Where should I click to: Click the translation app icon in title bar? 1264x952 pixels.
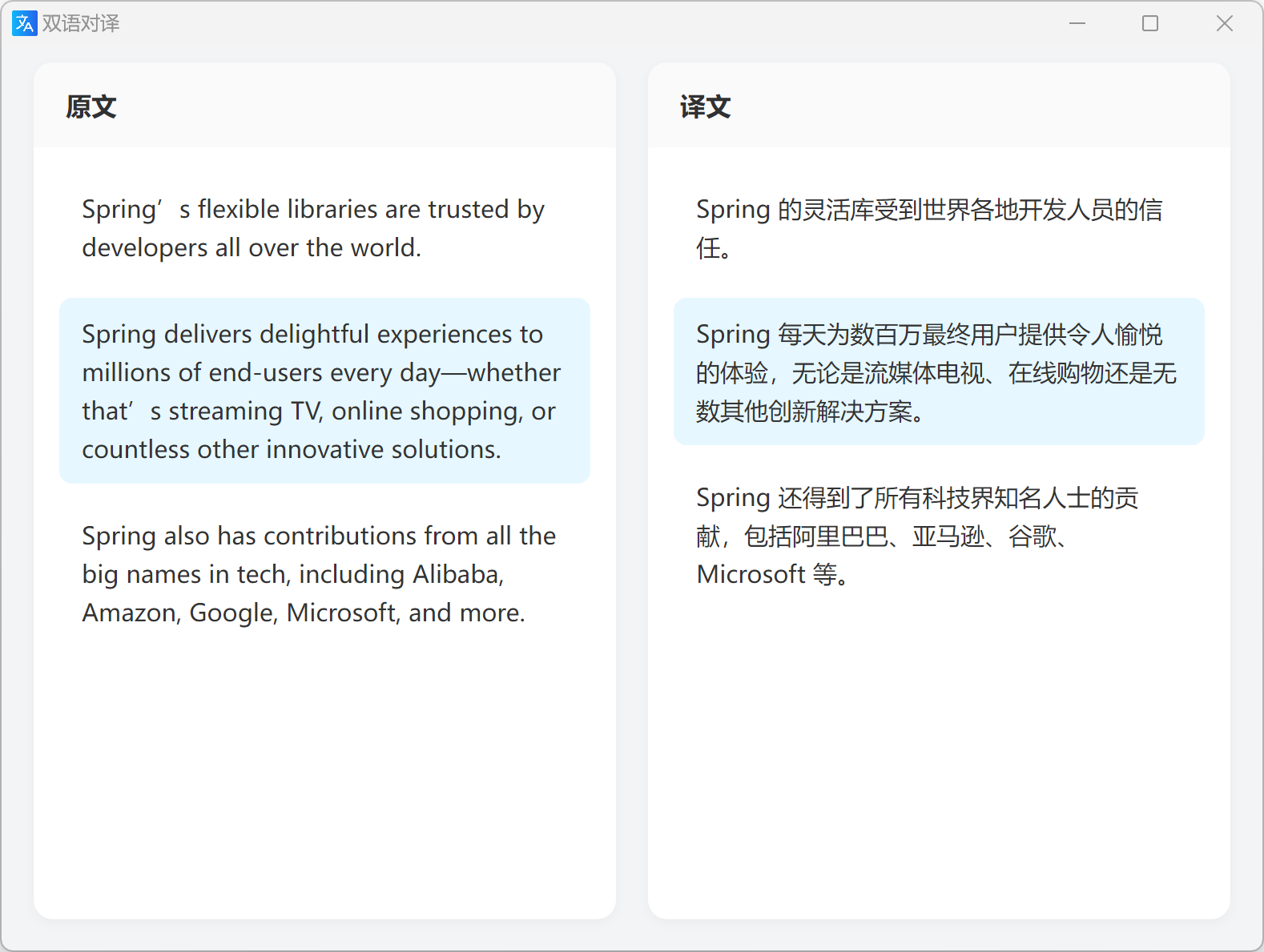[x=25, y=24]
